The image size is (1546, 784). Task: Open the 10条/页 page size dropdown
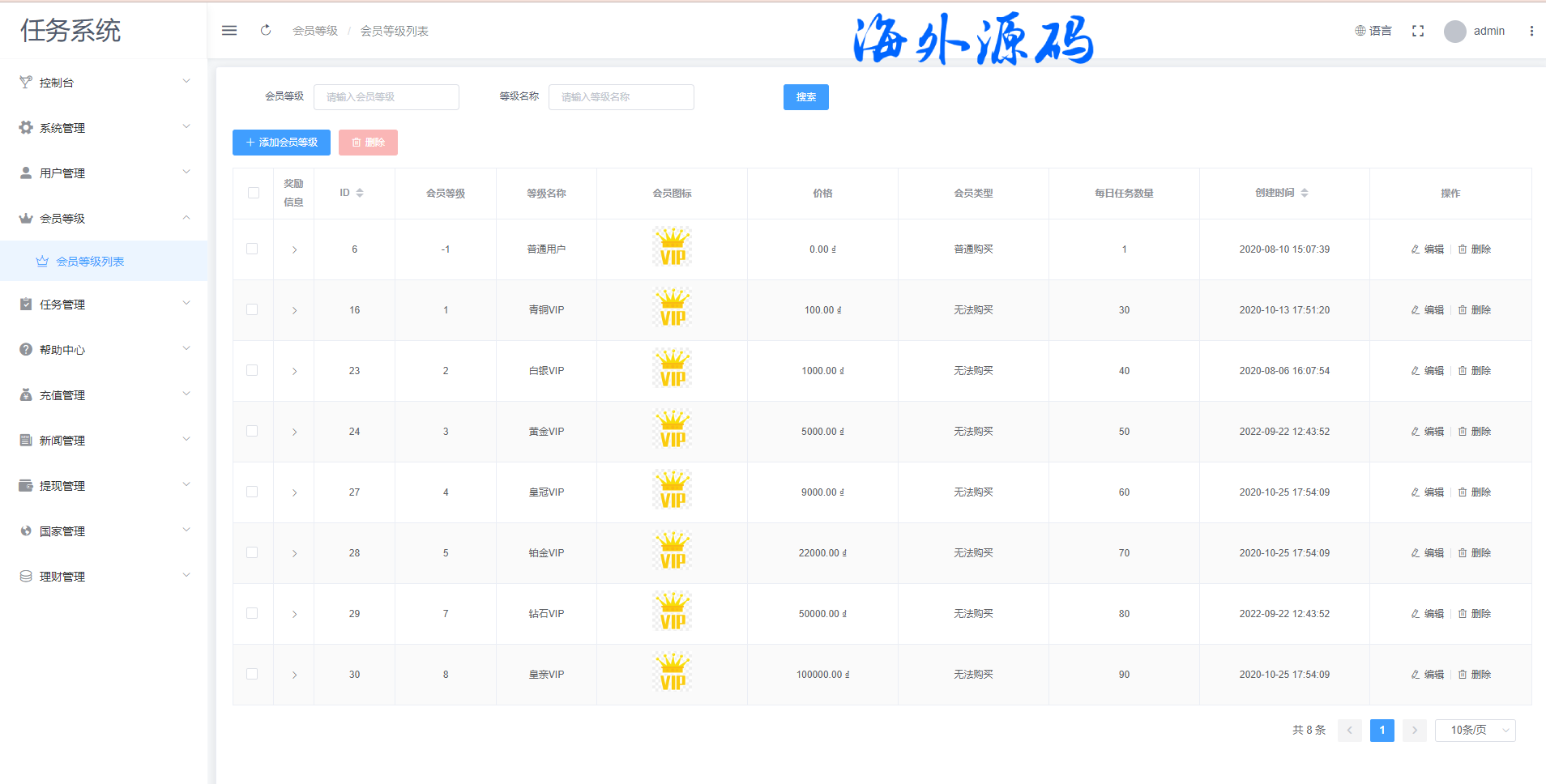point(1475,730)
